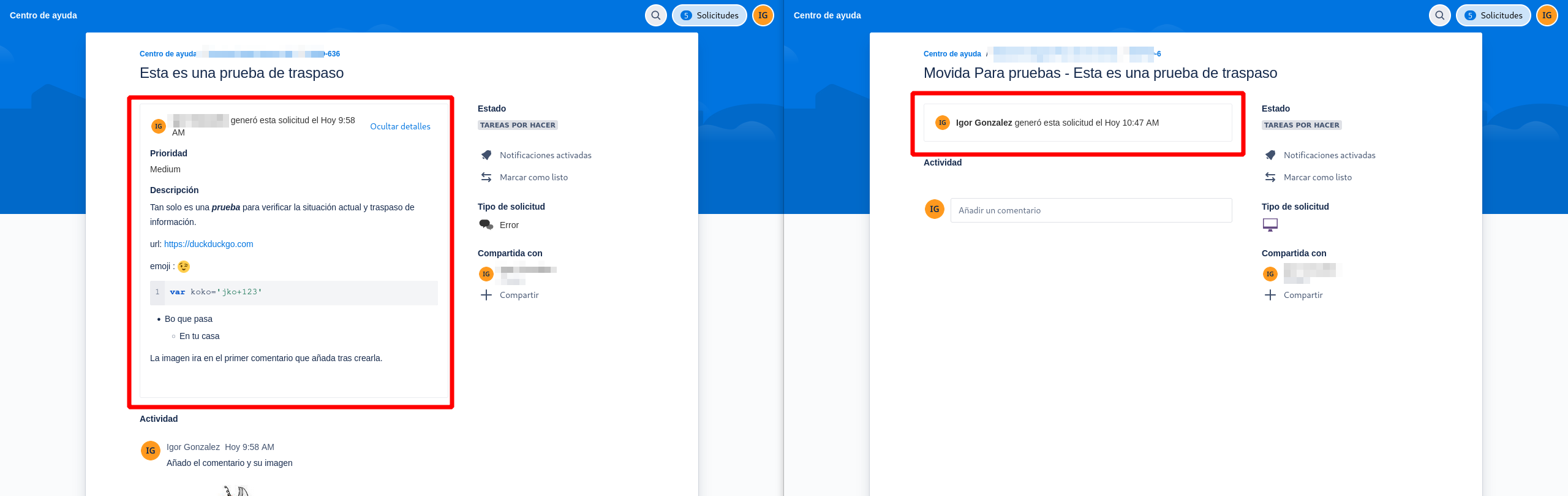The image size is (1568, 496).
Task: Open Solicitudes button in right window
Action: (1493, 15)
